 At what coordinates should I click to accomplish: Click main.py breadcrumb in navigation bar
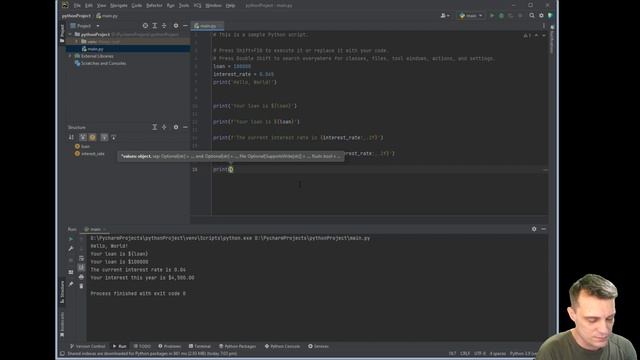(x=107, y=16)
